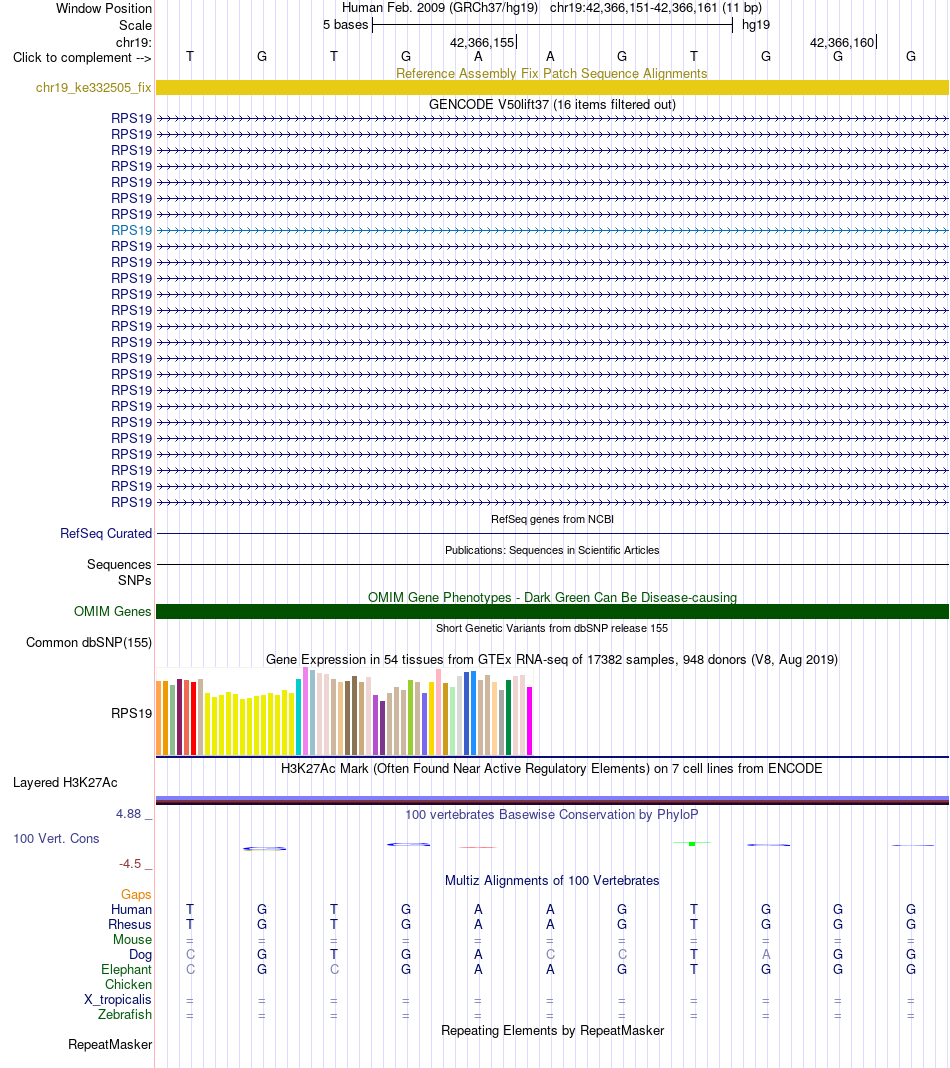Click the RepeatMasker track label
950x1068 pixels.
[110, 1044]
